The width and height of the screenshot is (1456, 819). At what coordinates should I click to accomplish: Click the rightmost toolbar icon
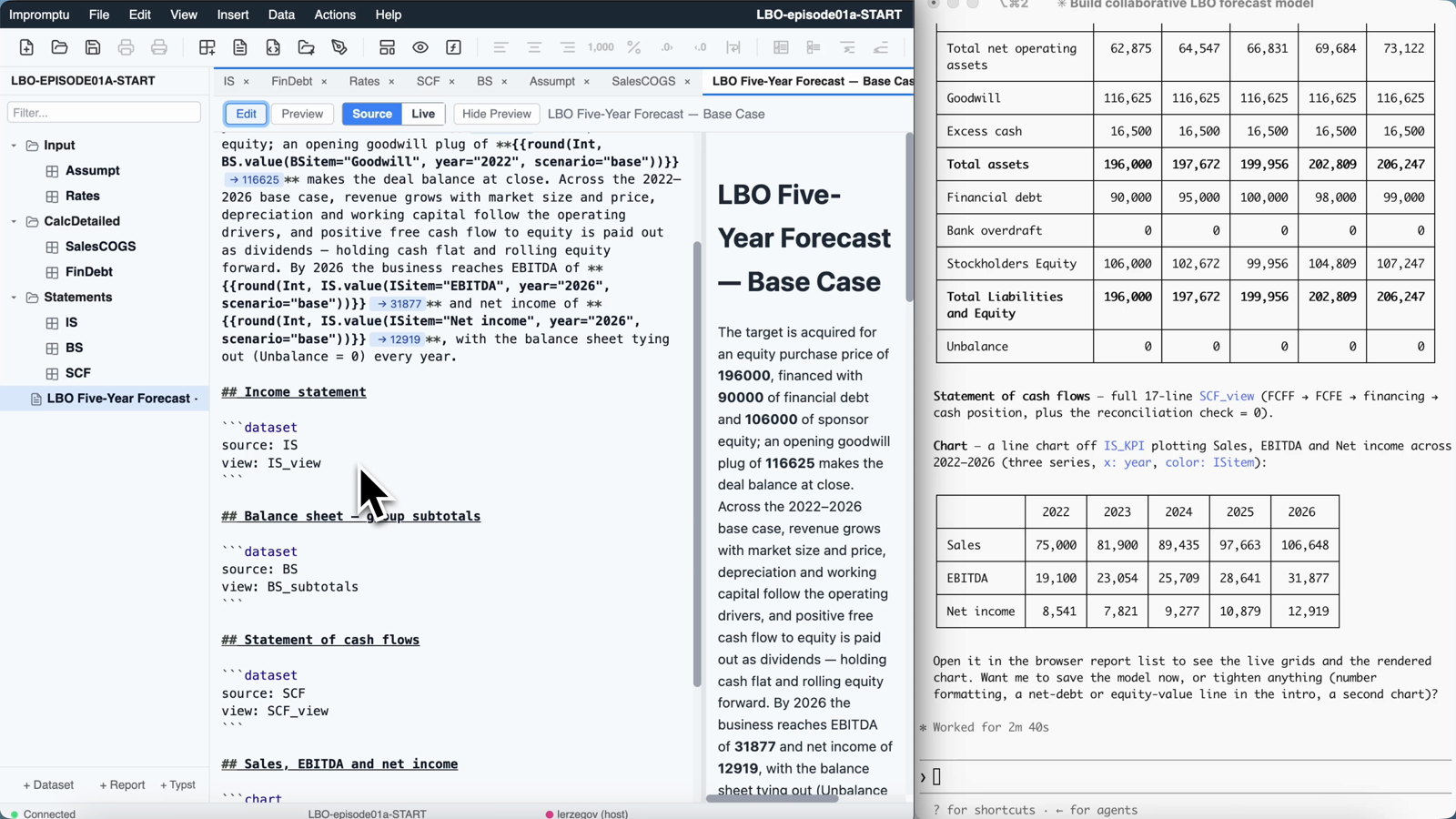(x=880, y=47)
